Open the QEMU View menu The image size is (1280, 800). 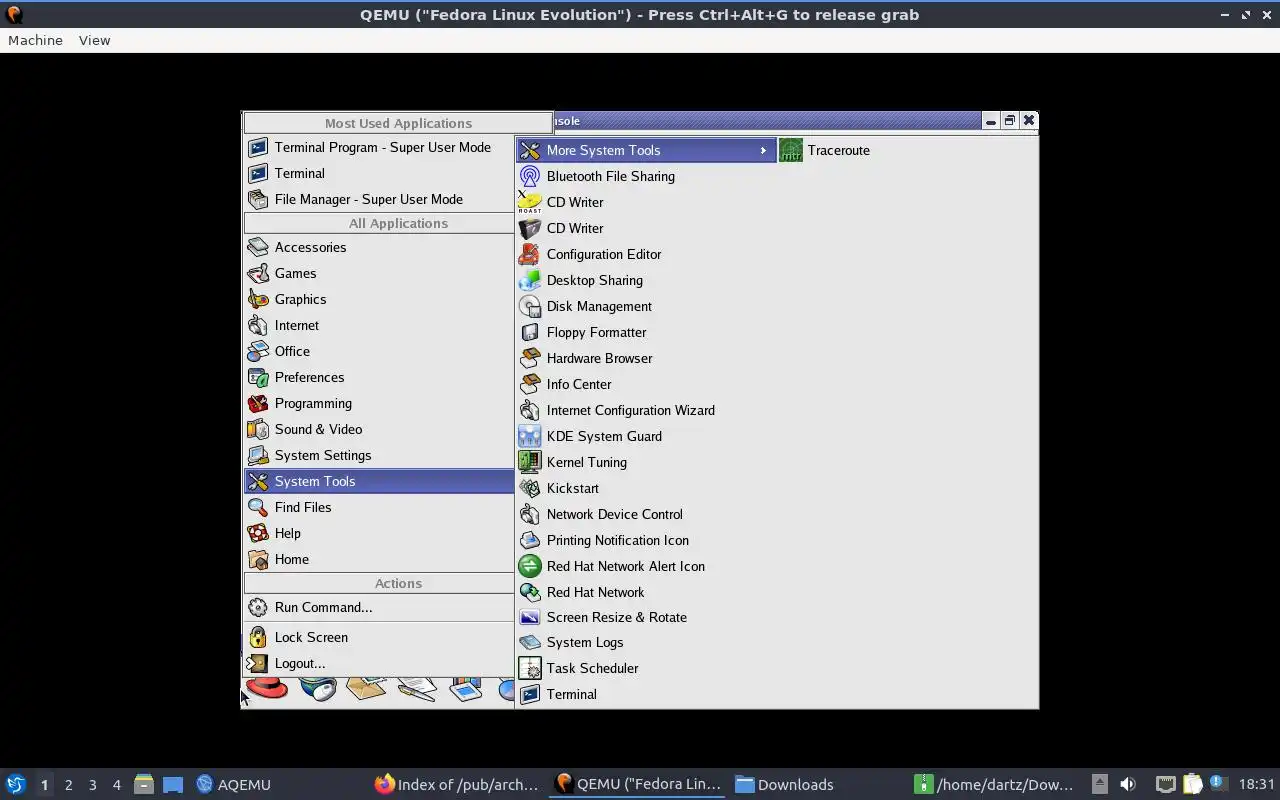(94, 40)
